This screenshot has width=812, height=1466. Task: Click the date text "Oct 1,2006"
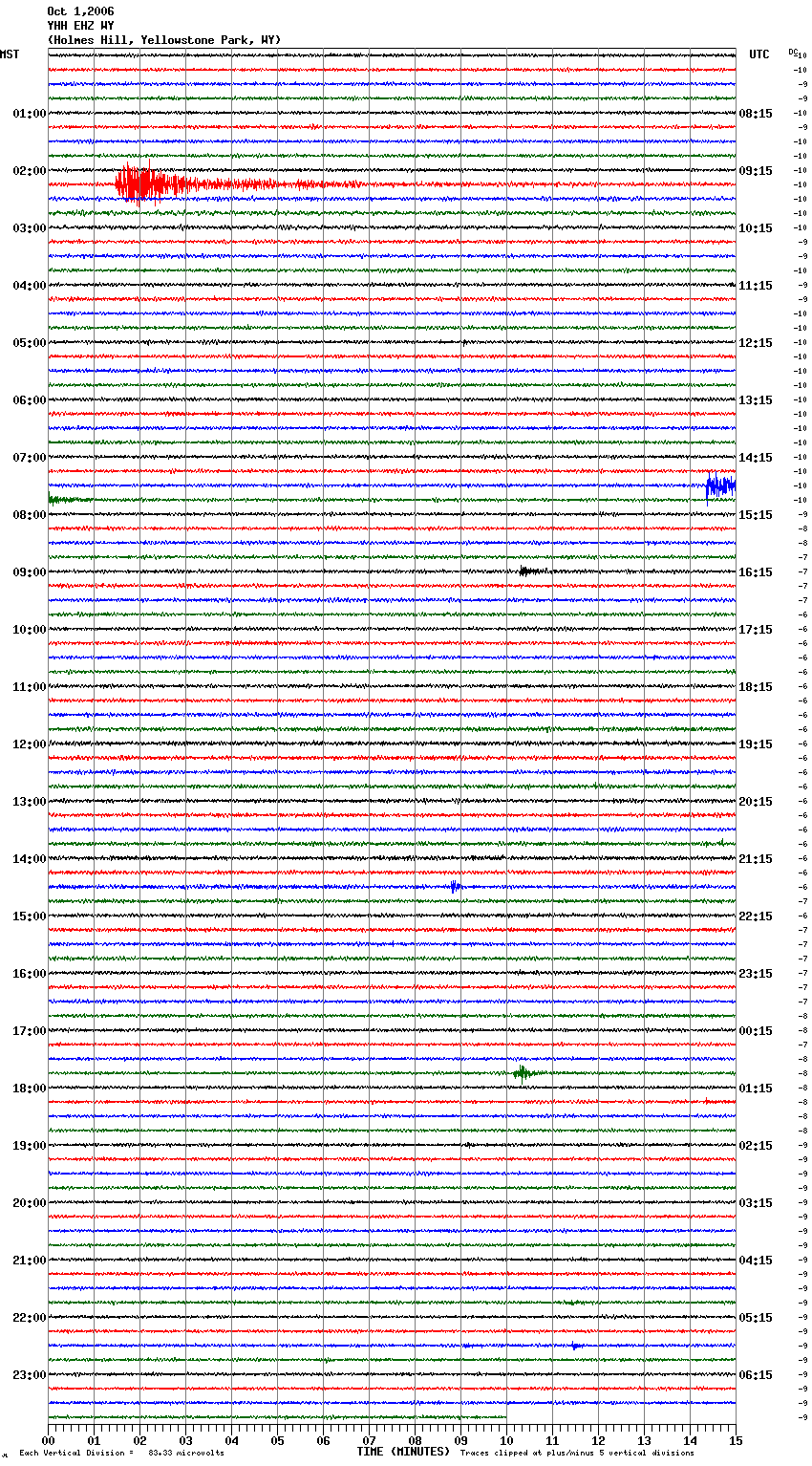tap(80, 11)
